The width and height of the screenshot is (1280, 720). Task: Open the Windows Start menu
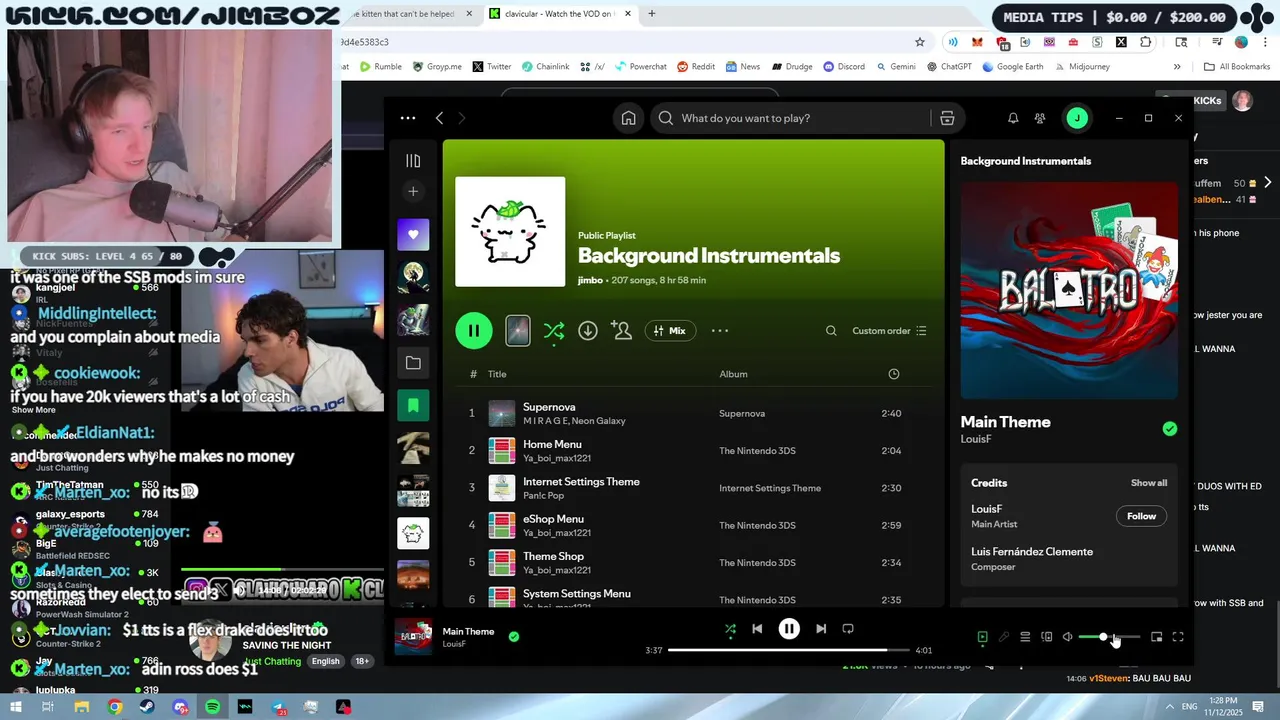(15, 707)
